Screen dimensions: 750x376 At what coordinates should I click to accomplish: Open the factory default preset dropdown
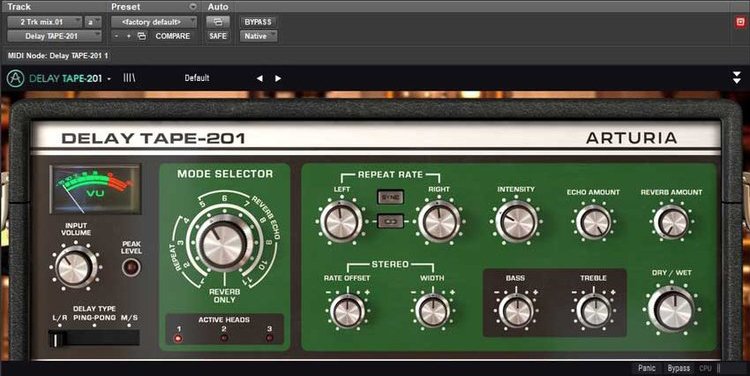click(x=154, y=22)
